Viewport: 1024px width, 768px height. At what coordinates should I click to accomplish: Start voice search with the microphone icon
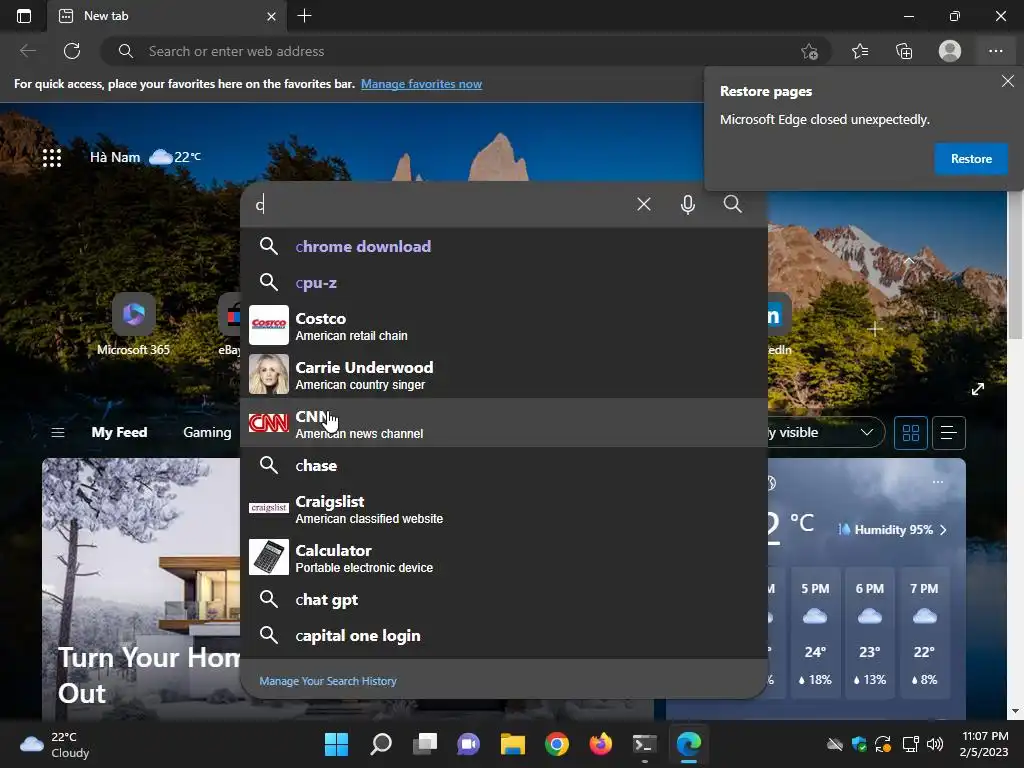[688, 204]
